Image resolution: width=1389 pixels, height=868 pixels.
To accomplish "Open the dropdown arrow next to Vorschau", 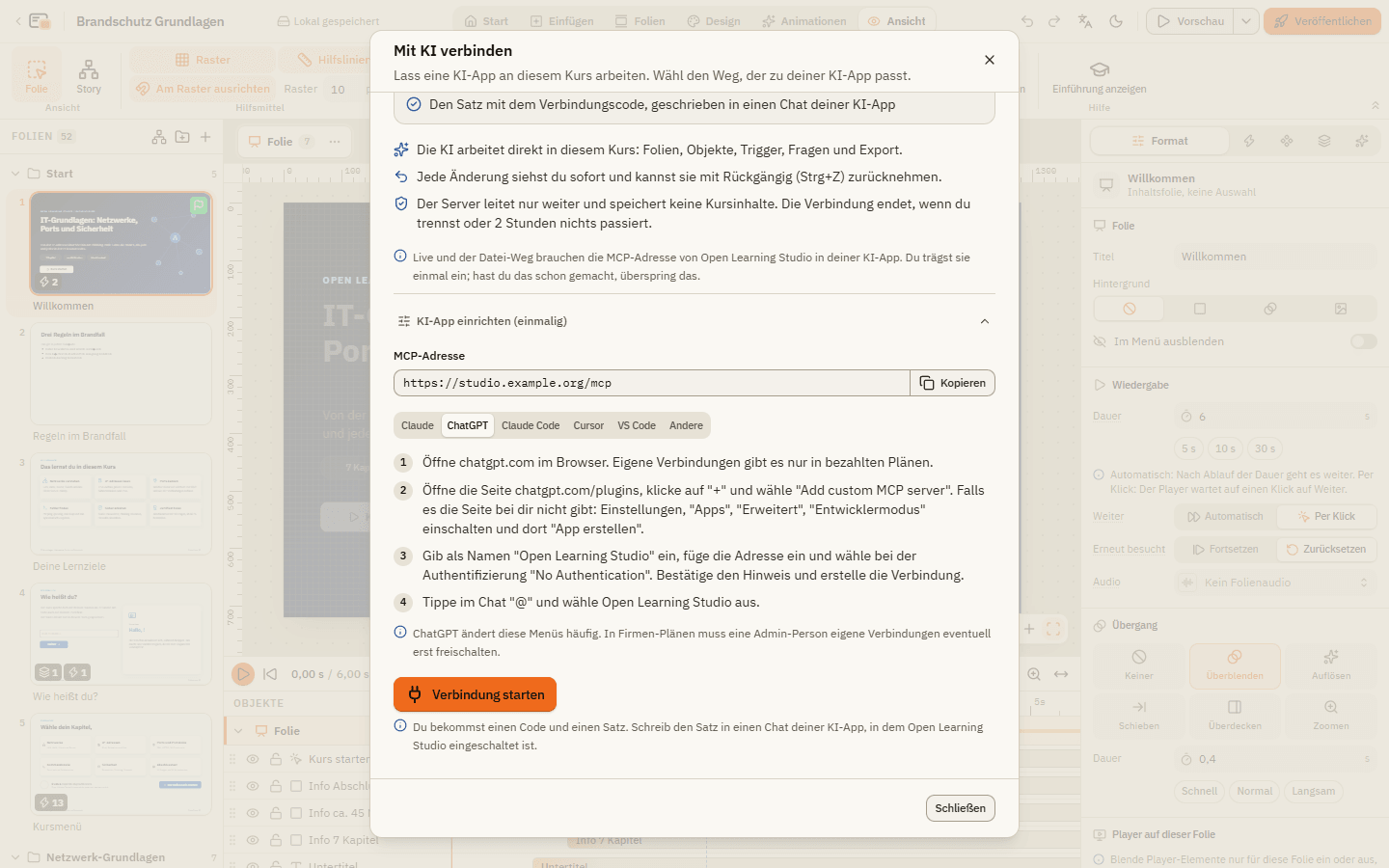I will [x=1245, y=21].
